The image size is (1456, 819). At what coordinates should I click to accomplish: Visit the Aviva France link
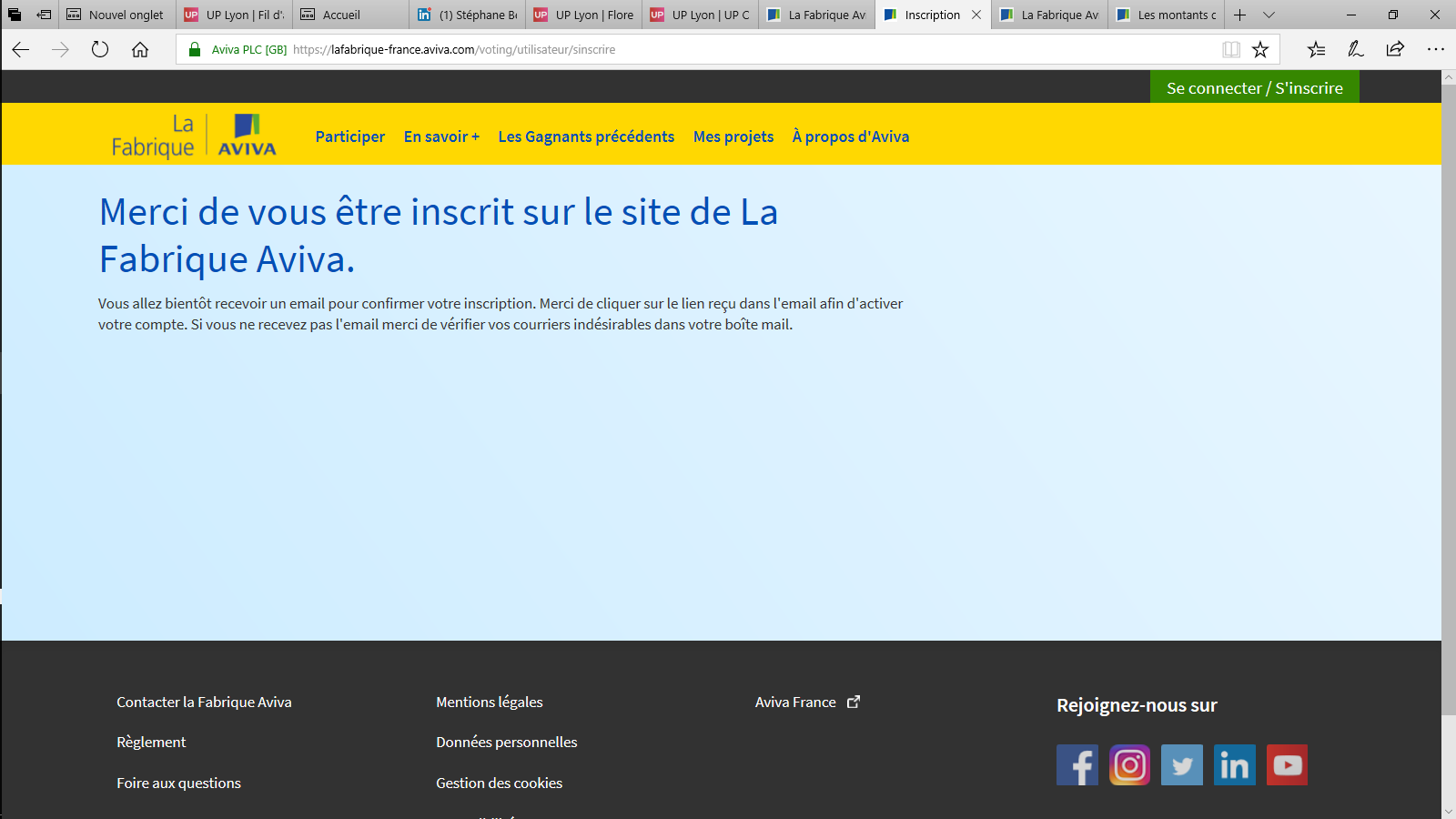pos(795,702)
